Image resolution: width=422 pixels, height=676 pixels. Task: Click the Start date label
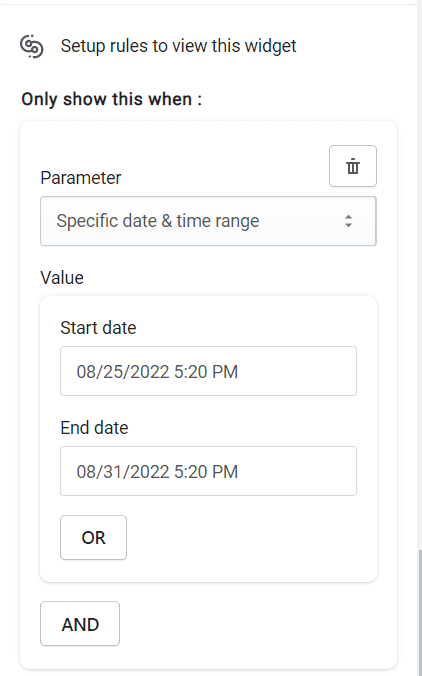point(98,328)
